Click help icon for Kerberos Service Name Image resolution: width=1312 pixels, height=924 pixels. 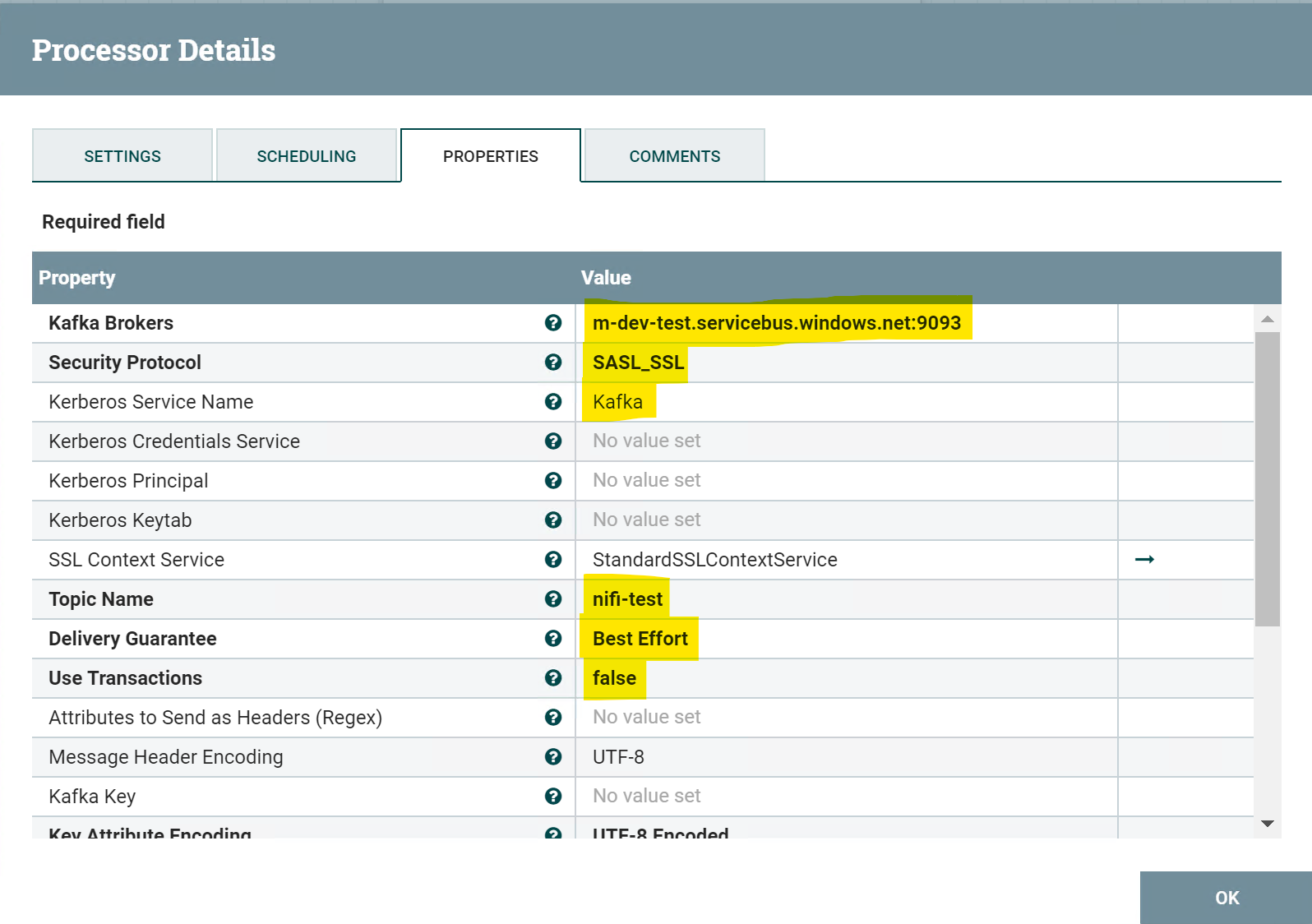click(x=553, y=402)
